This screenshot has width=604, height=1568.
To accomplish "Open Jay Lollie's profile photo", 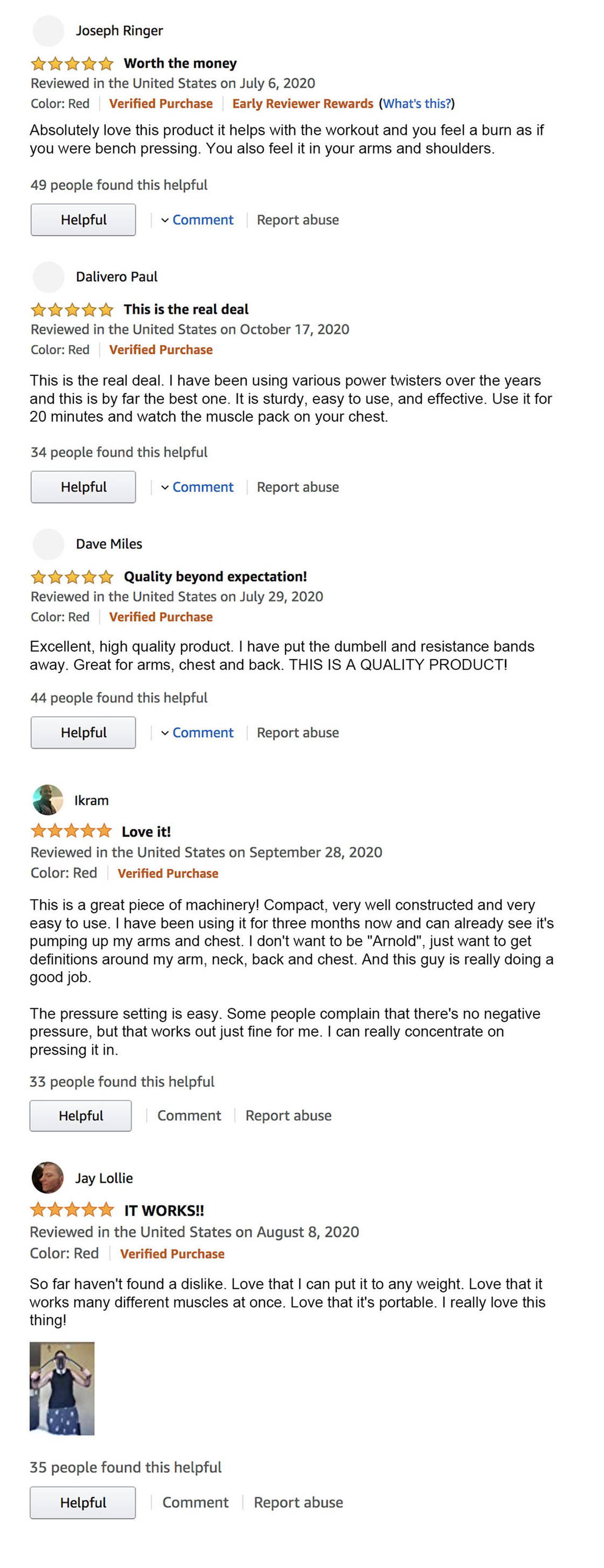I will click(48, 1177).
